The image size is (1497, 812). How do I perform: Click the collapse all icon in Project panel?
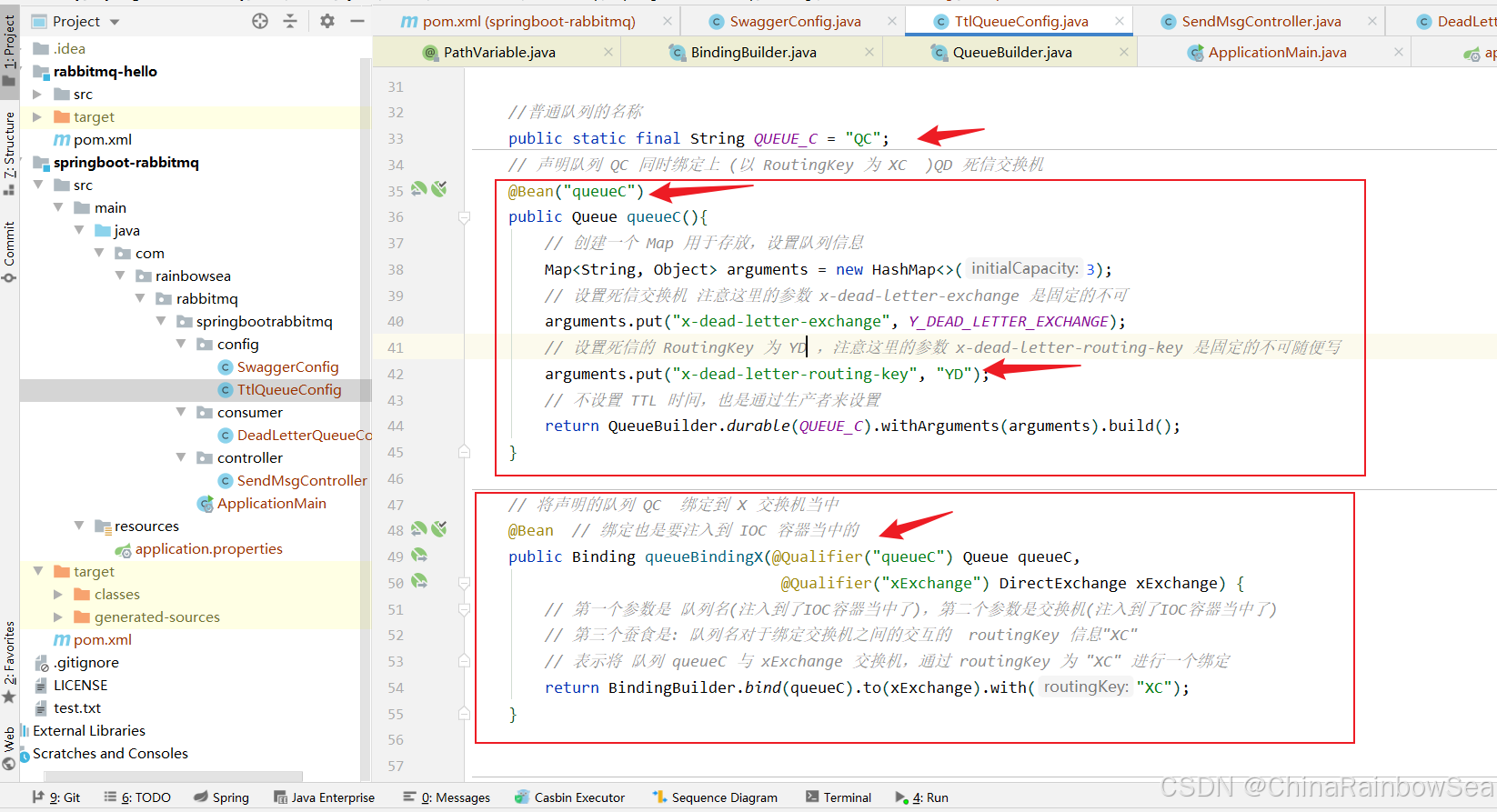click(x=290, y=21)
